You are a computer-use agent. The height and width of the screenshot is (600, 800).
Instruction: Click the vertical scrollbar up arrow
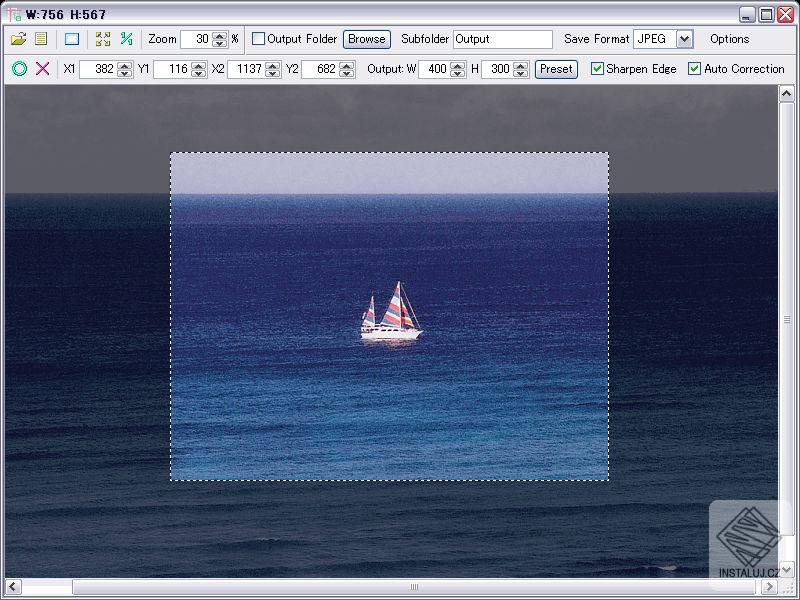tap(786, 94)
